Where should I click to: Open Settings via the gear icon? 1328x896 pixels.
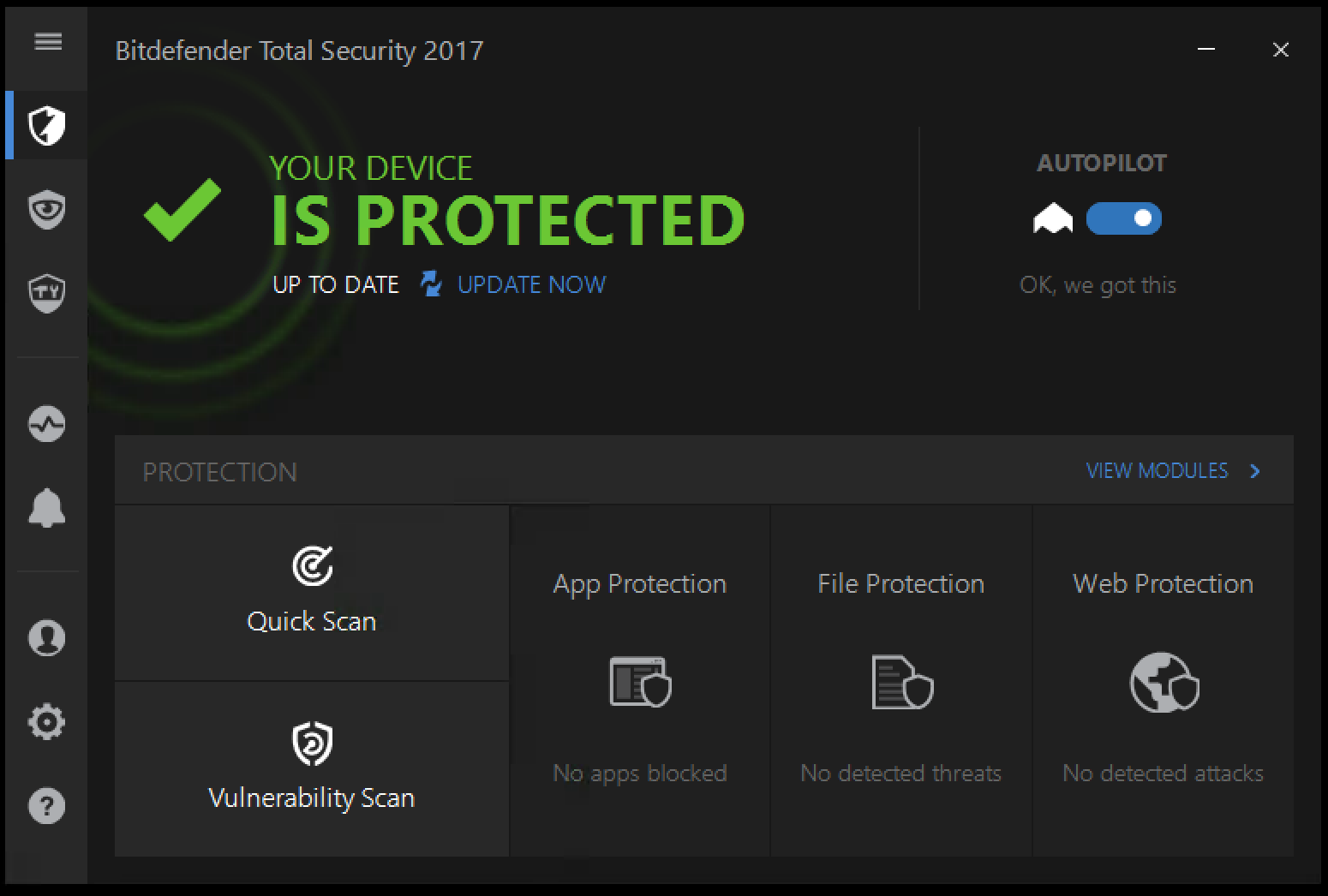click(x=47, y=721)
